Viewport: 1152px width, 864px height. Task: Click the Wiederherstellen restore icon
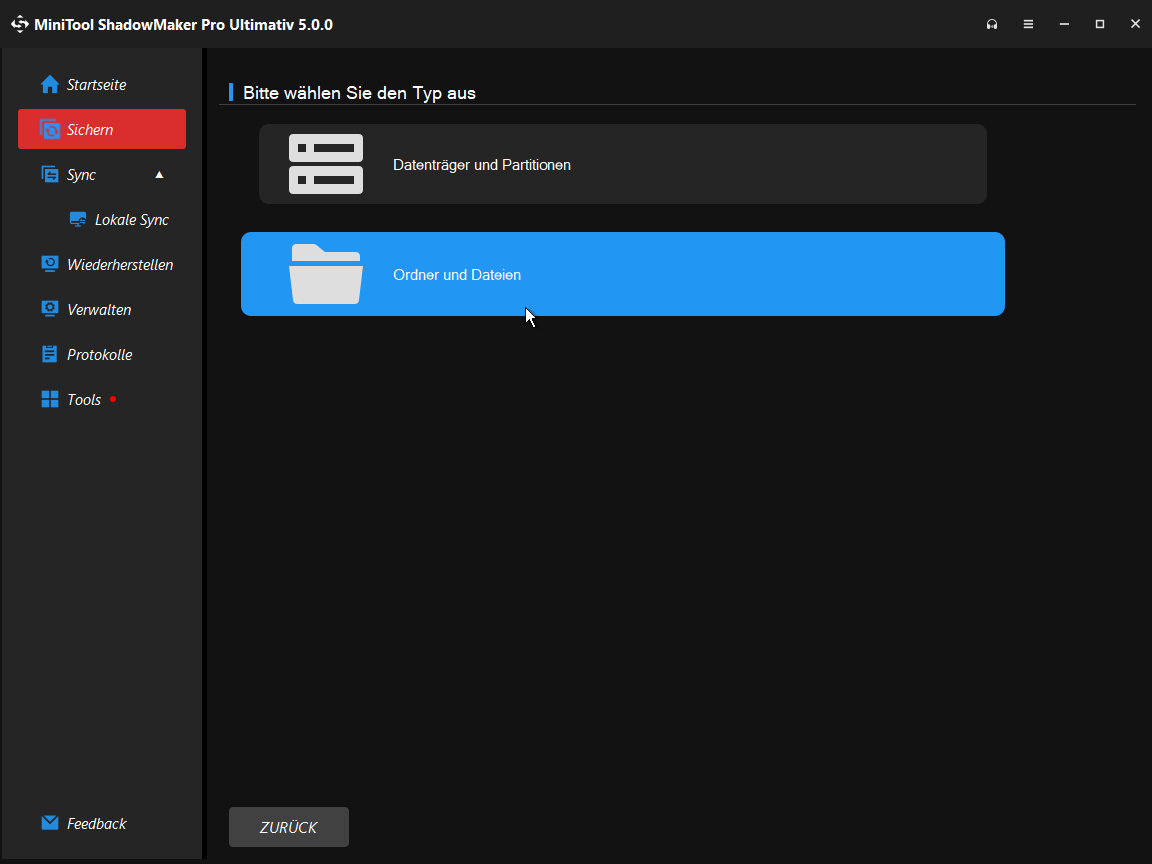point(49,264)
